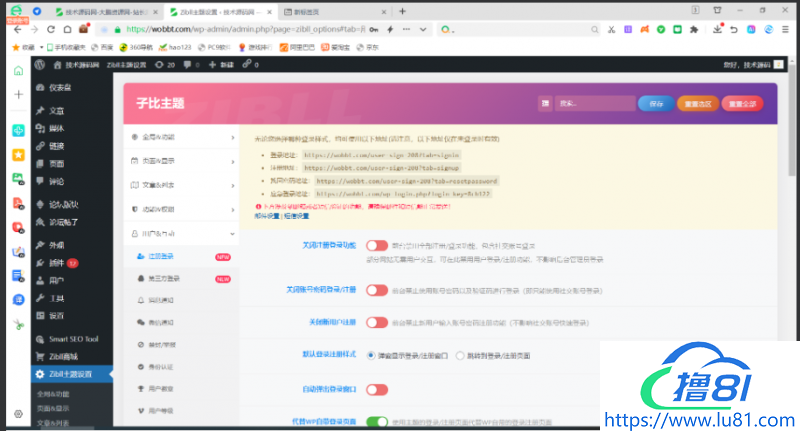800x431 pixels.
Task: Click the 仪表盘 dashboard menu icon
Action: pyautogui.click(x=39, y=87)
